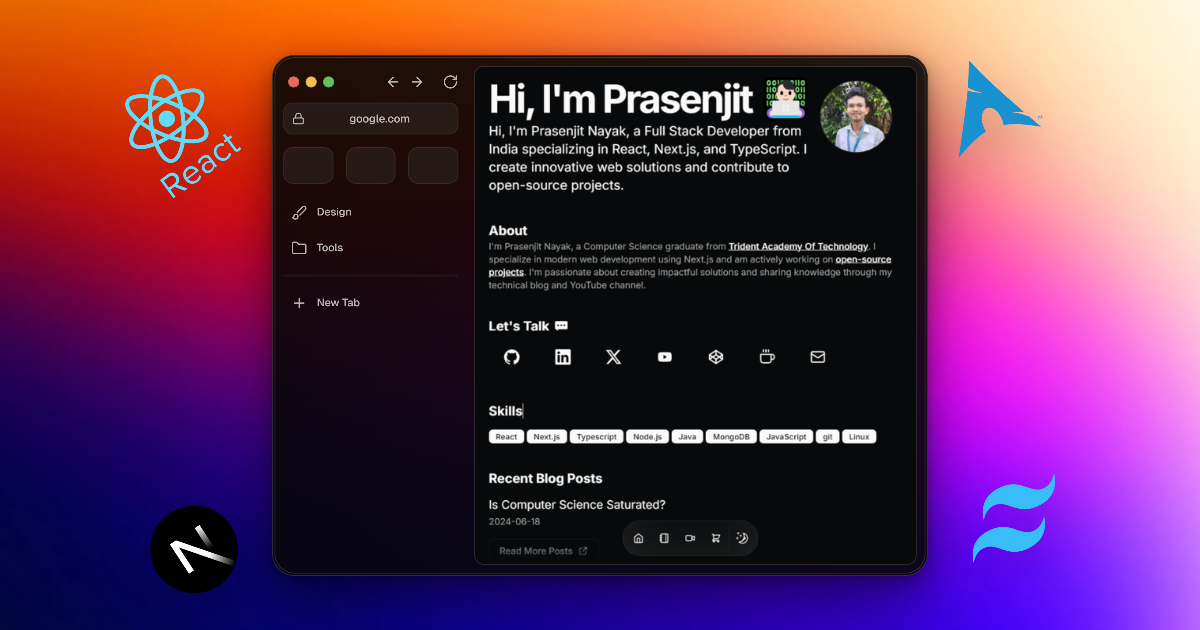
Task: Visit the YouTube channel icon
Action: click(x=665, y=357)
